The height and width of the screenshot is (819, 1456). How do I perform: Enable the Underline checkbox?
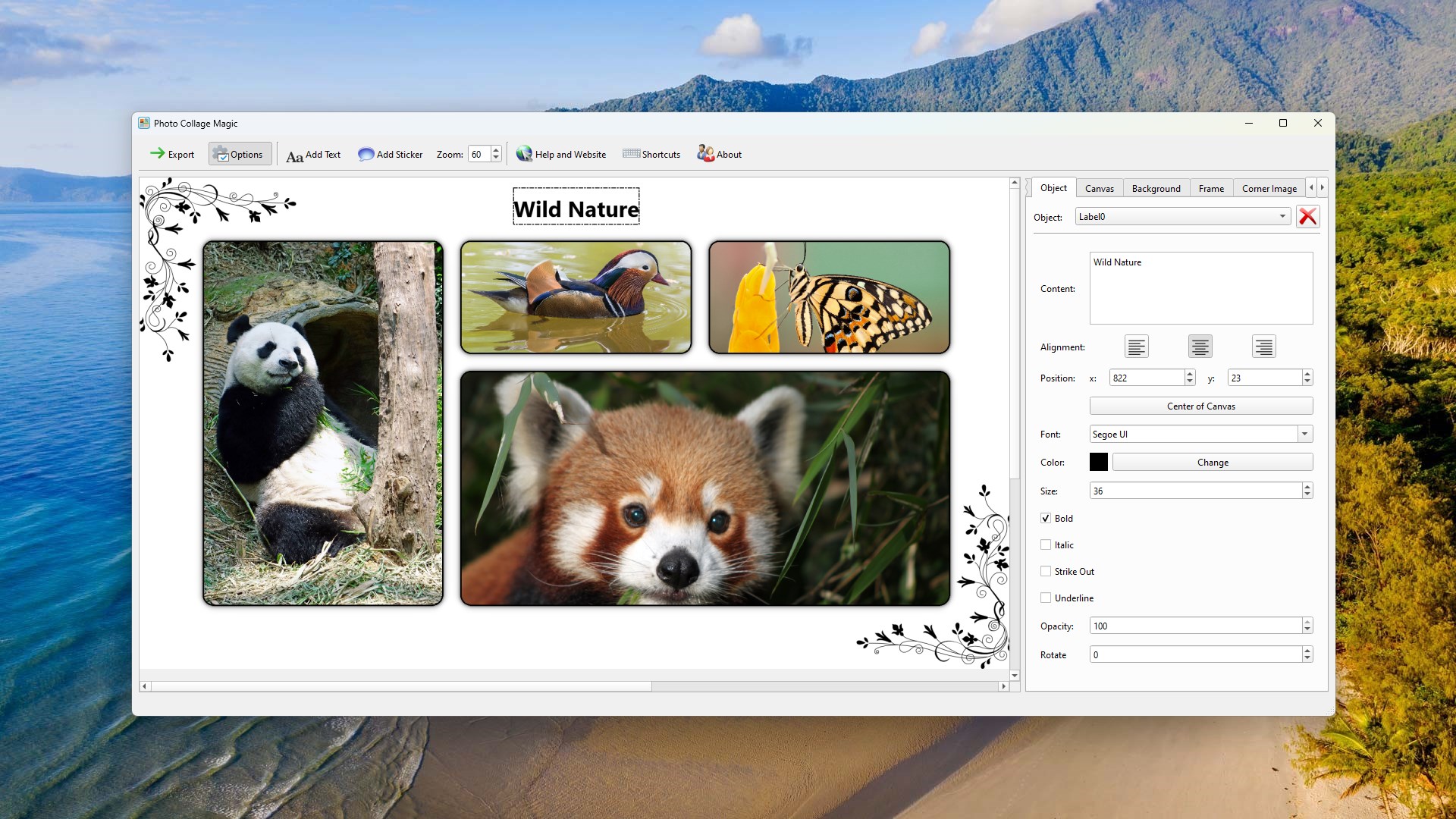point(1046,598)
